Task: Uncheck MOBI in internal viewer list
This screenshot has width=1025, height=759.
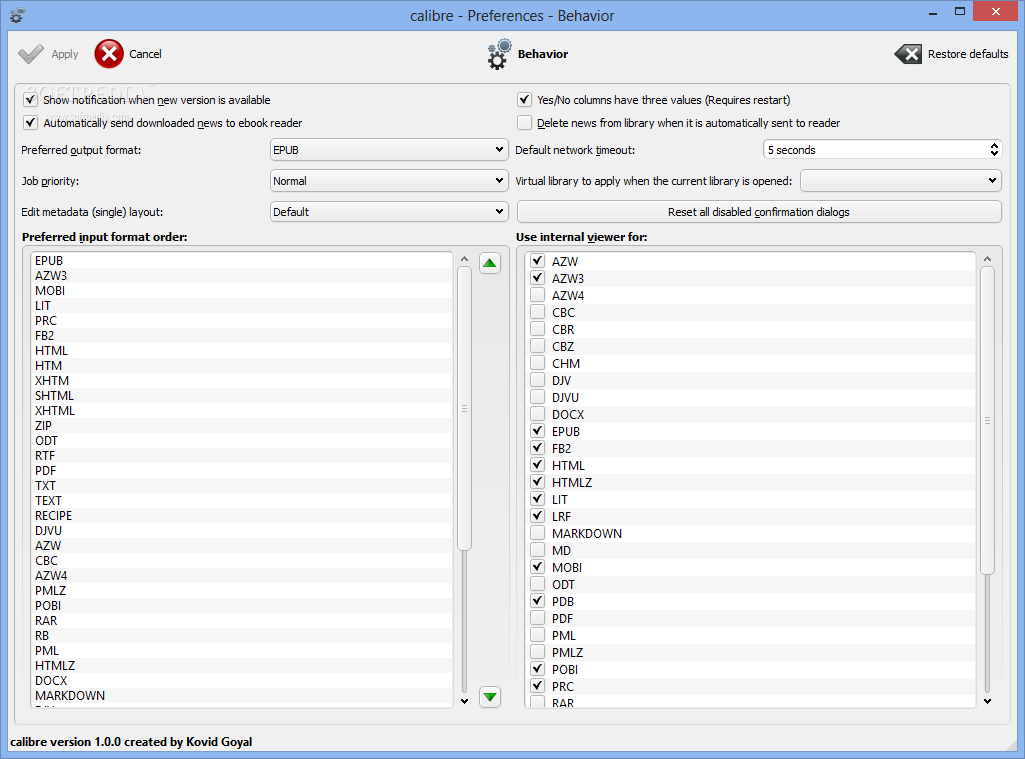Action: click(x=537, y=567)
